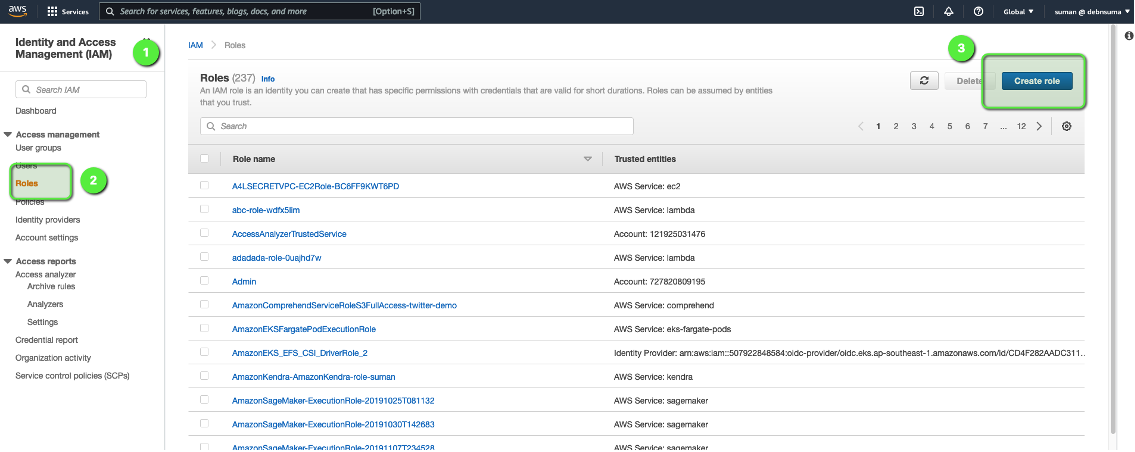Open the abc-role-wdfx5llm link

[x=266, y=210]
